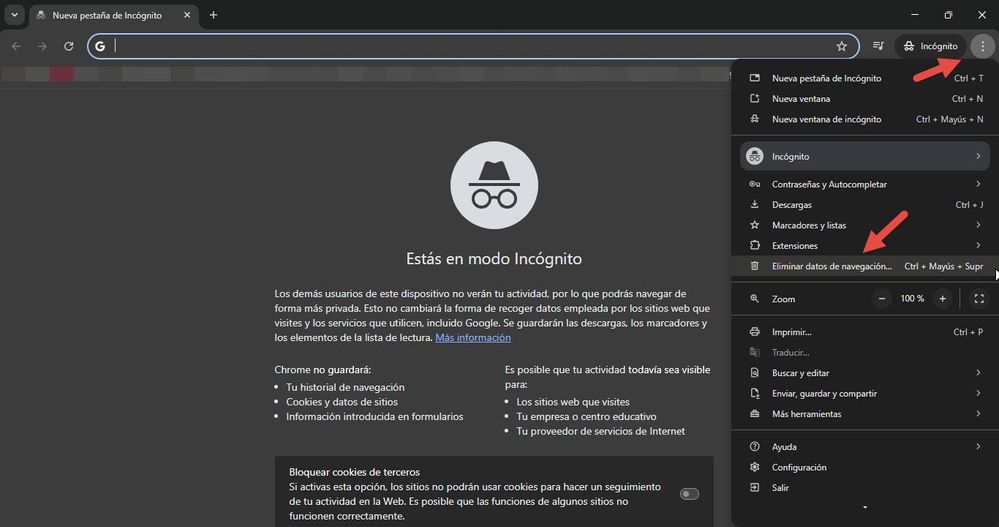The image size is (999, 527).
Task: Select Eliminar datos de navegación
Action: [x=865, y=266]
